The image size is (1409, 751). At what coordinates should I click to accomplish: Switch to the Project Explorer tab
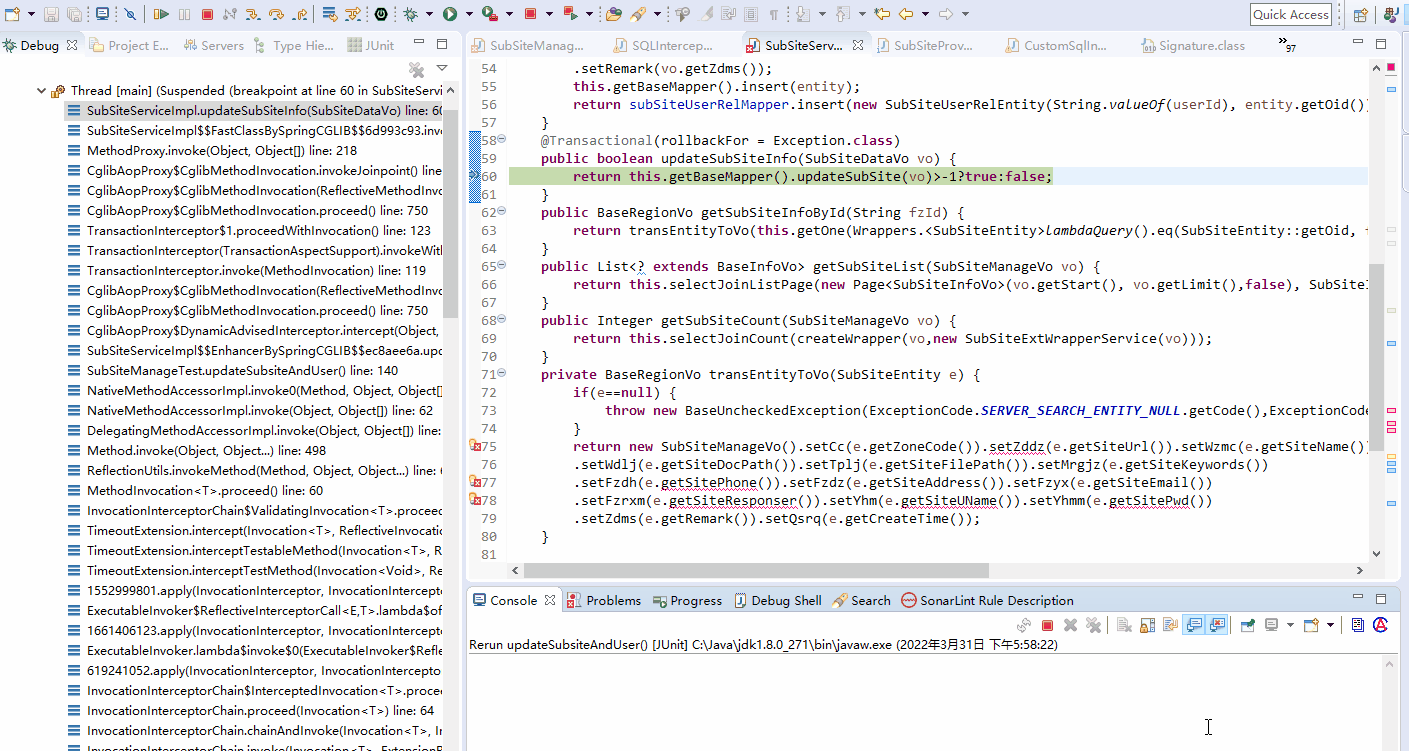point(129,45)
